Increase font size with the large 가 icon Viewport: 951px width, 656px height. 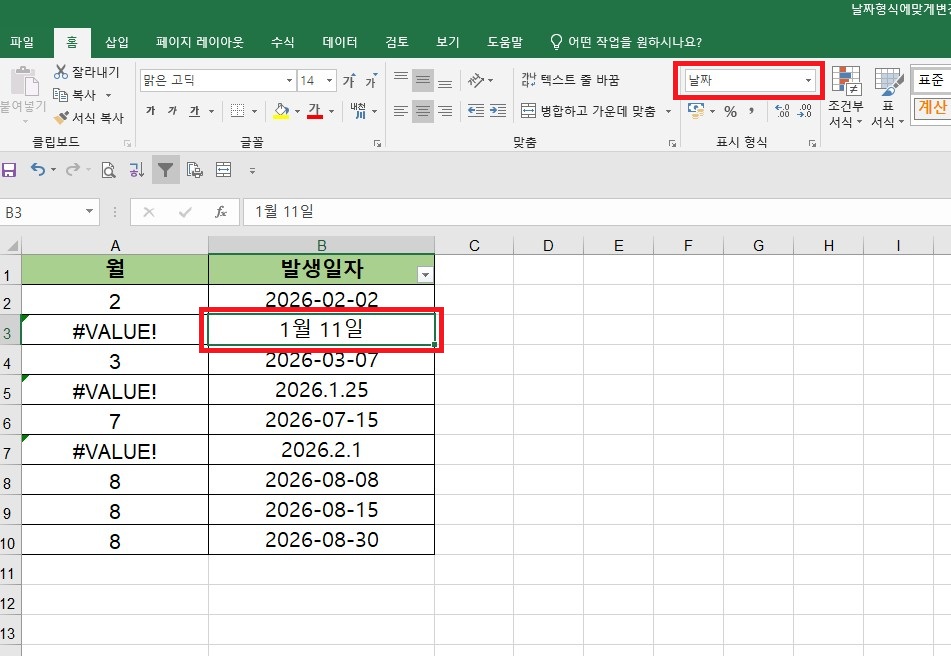click(x=349, y=80)
